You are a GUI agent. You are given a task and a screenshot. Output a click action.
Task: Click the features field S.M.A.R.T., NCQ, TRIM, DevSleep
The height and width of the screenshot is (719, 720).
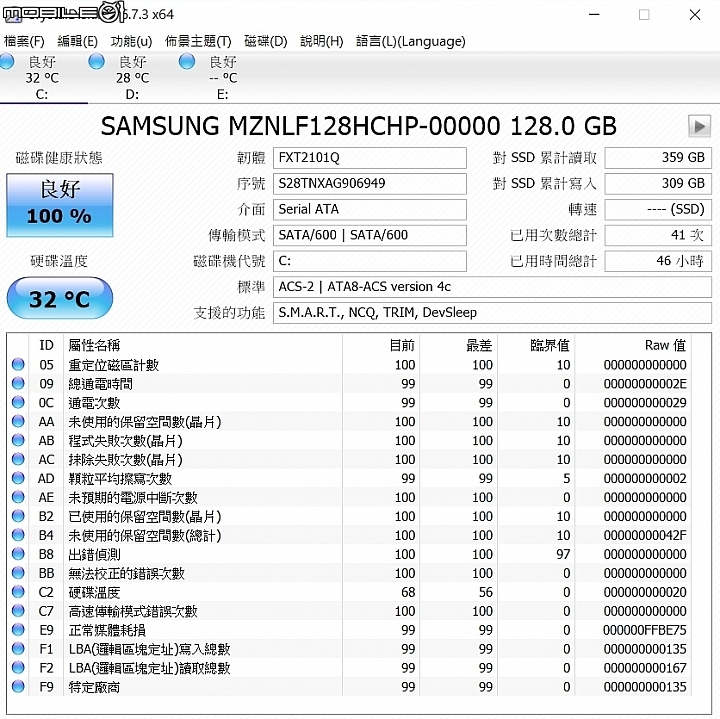pos(492,313)
